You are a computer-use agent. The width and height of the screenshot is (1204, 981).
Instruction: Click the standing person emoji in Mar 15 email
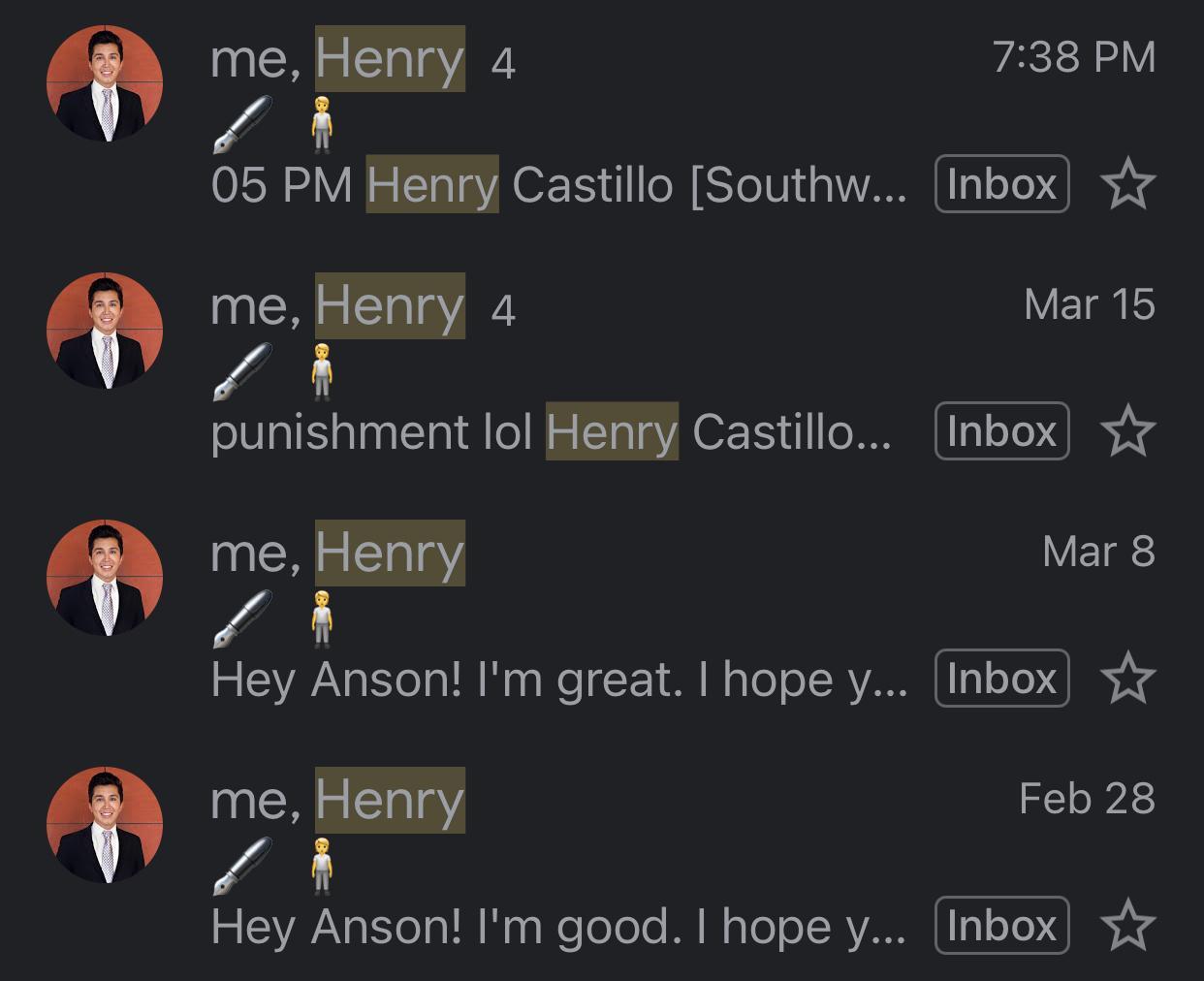click(x=322, y=372)
